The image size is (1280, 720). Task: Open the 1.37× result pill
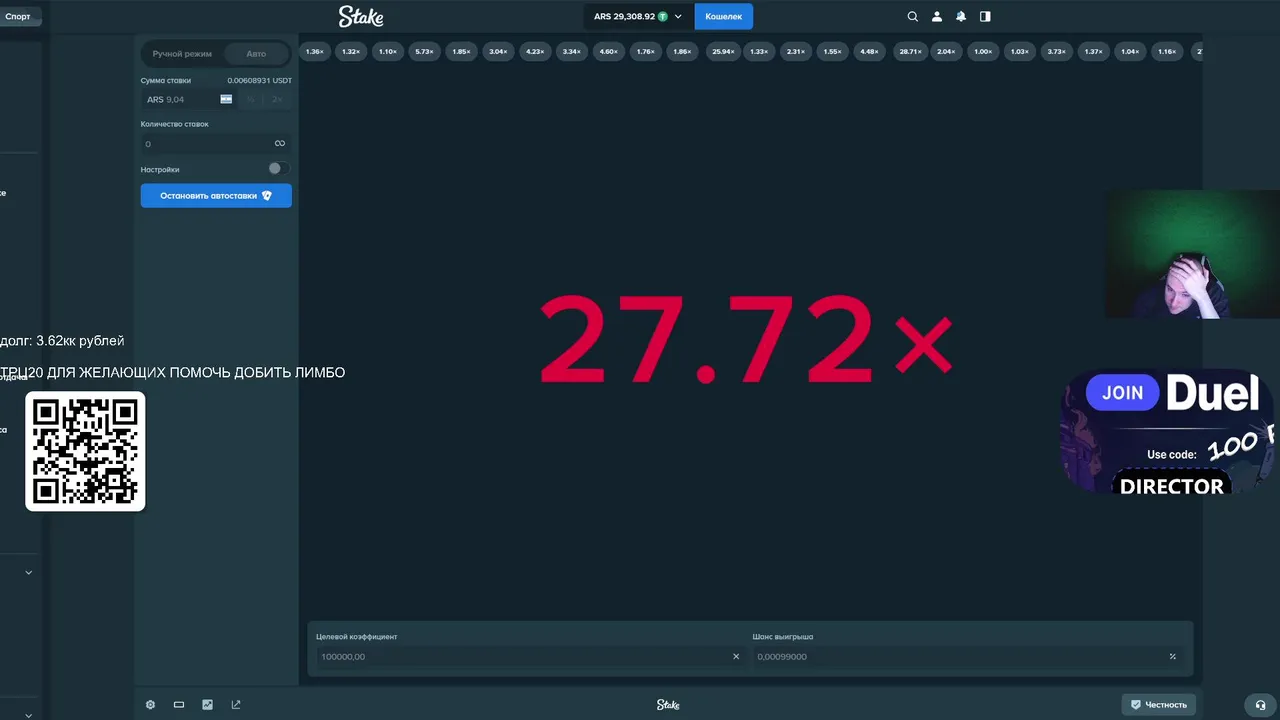1093,51
